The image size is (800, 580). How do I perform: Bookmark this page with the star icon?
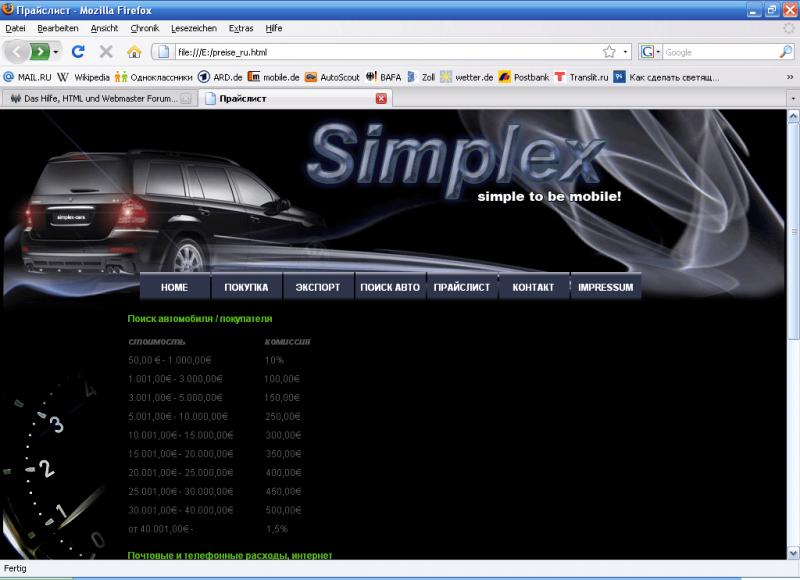608,51
